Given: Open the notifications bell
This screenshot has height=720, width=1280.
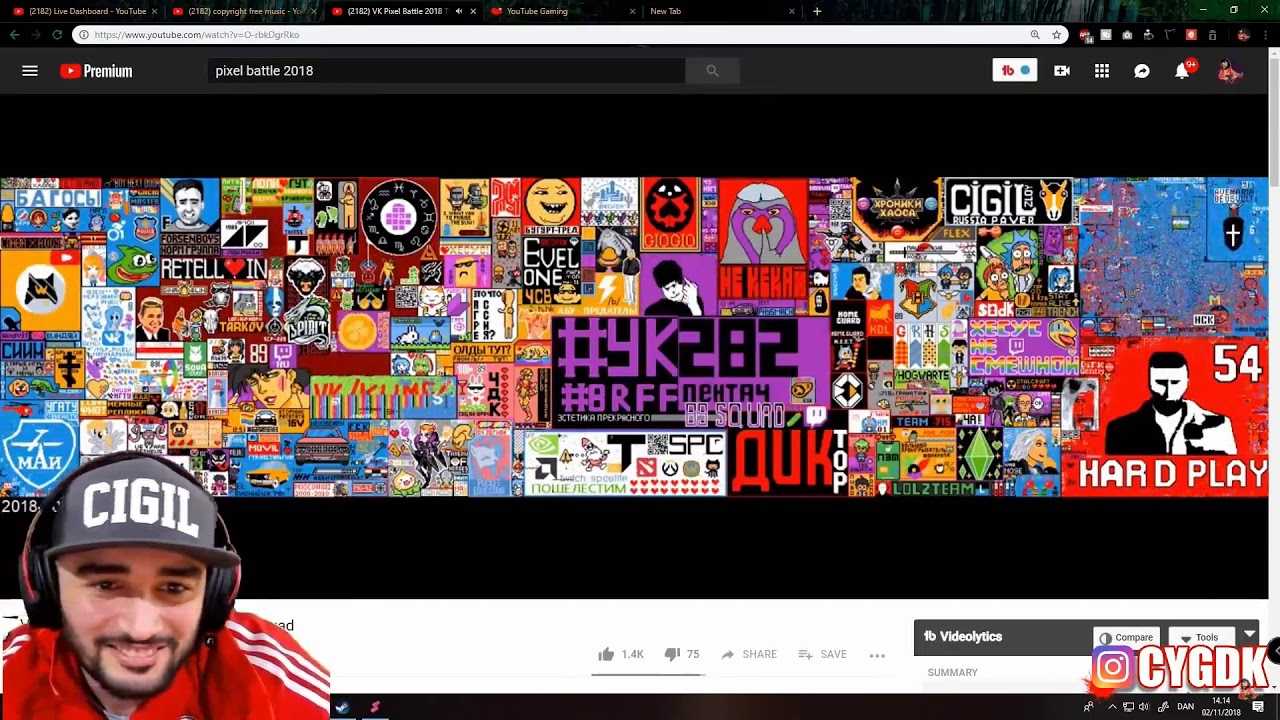Looking at the screenshot, I should pos(1183,71).
